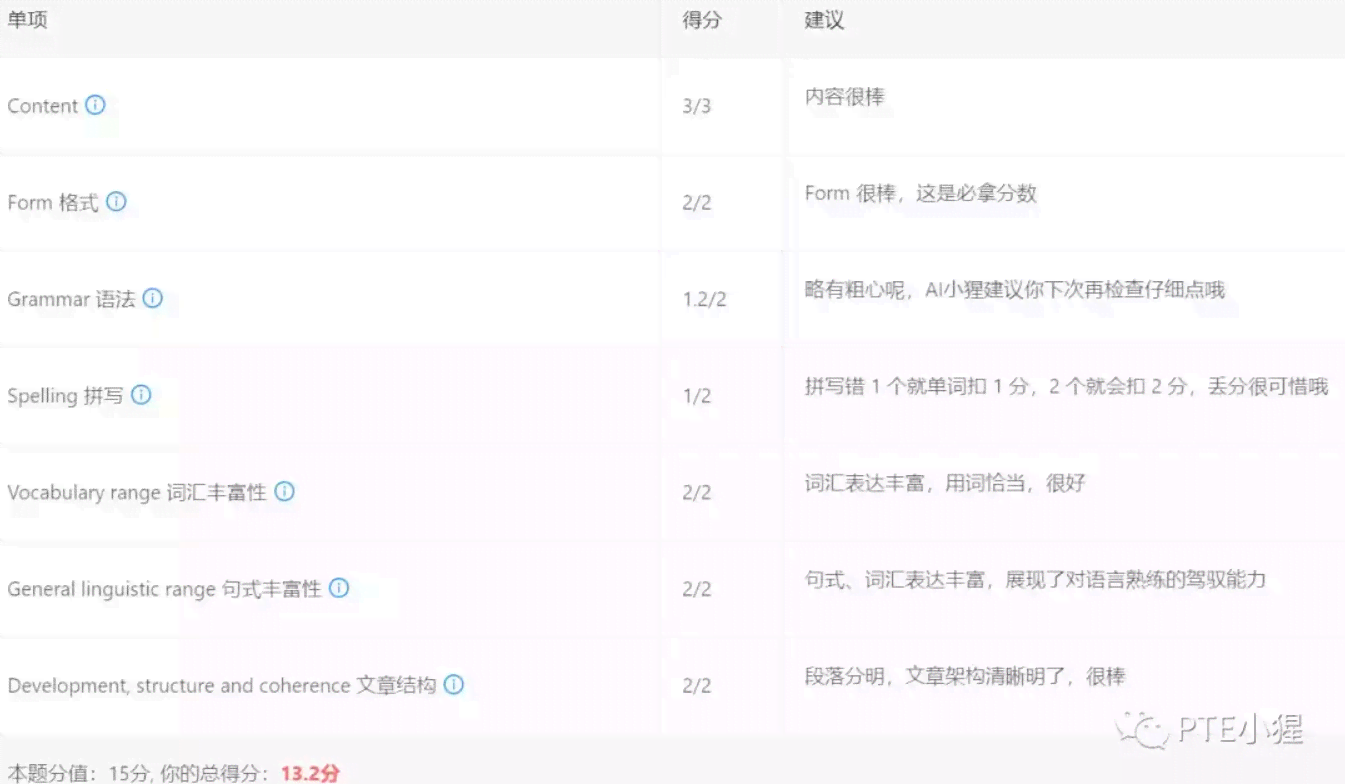The width and height of the screenshot is (1345, 784).
Task: Select the Grammar 语法 row label
Action: pos(71,299)
